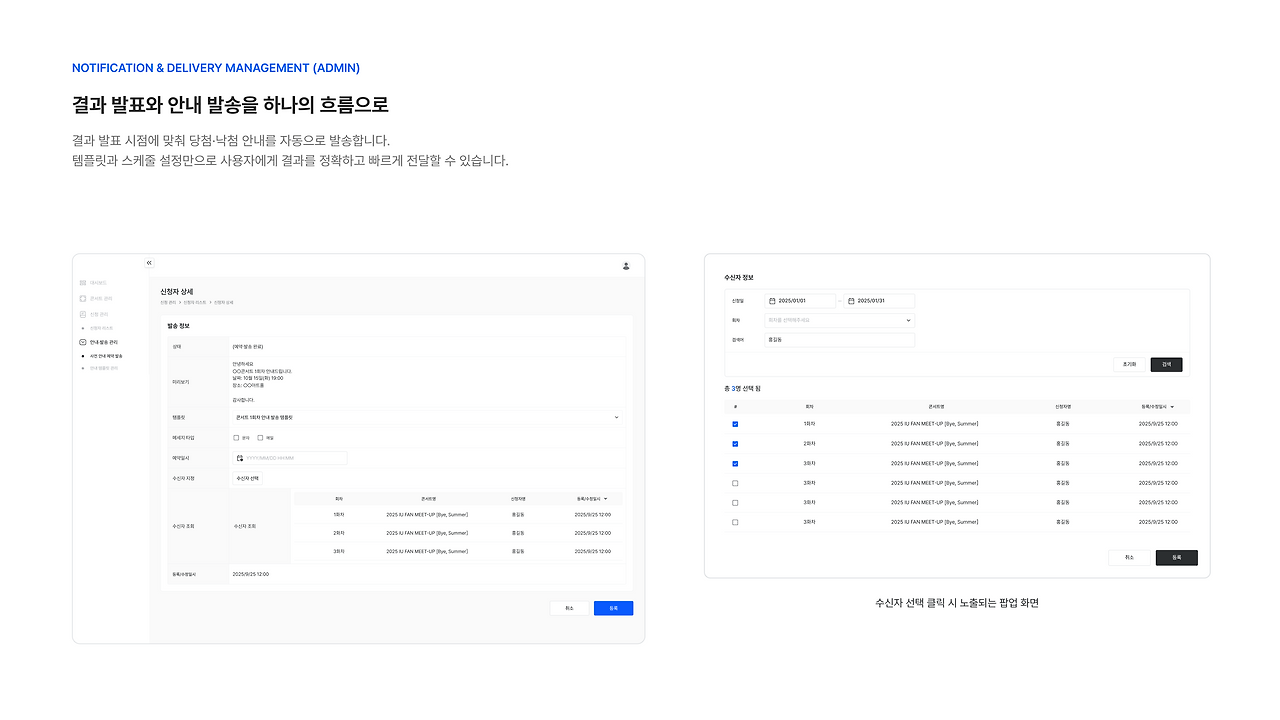1280x720 pixels.
Task: Open 안내 템플릿 관리 in the sidebar
Action: pos(104,368)
